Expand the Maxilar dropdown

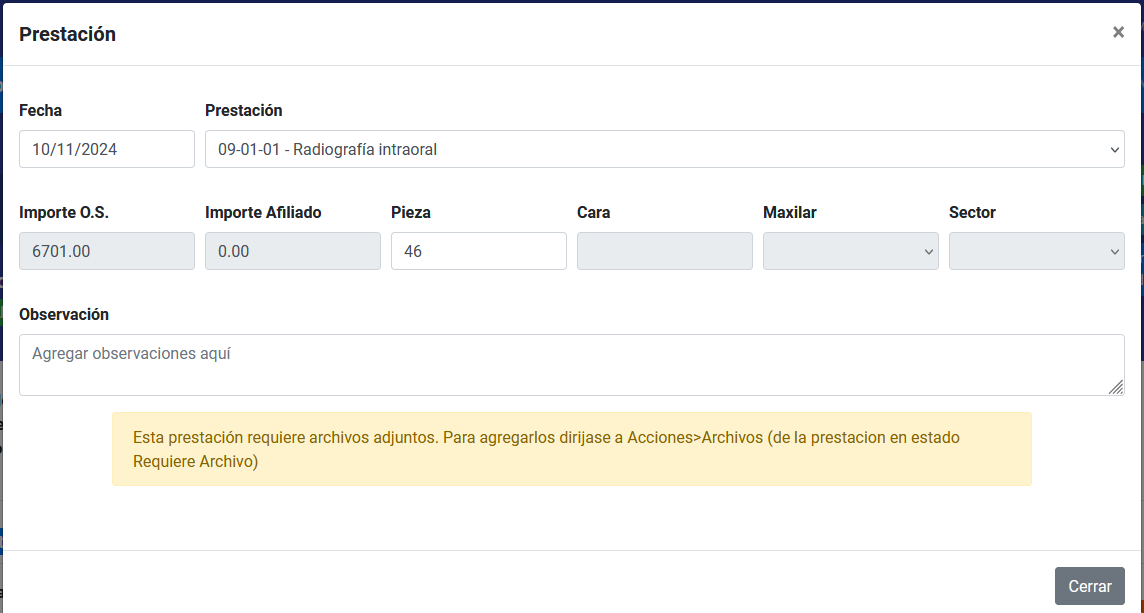click(x=850, y=251)
